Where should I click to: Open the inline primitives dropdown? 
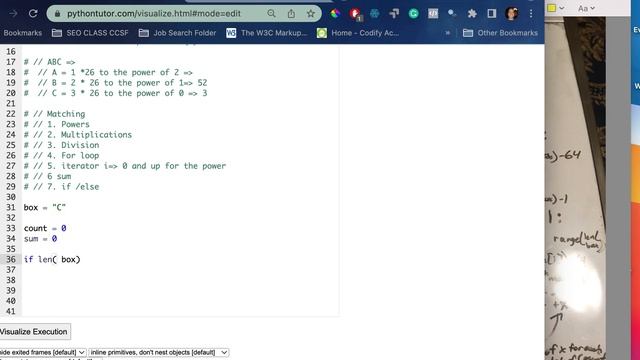[158, 352]
